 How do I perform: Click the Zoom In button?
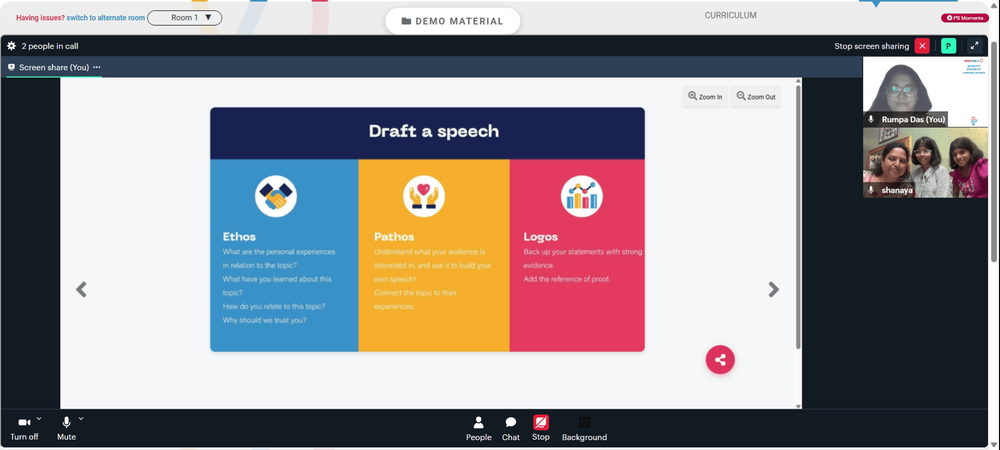coord(705,97)
